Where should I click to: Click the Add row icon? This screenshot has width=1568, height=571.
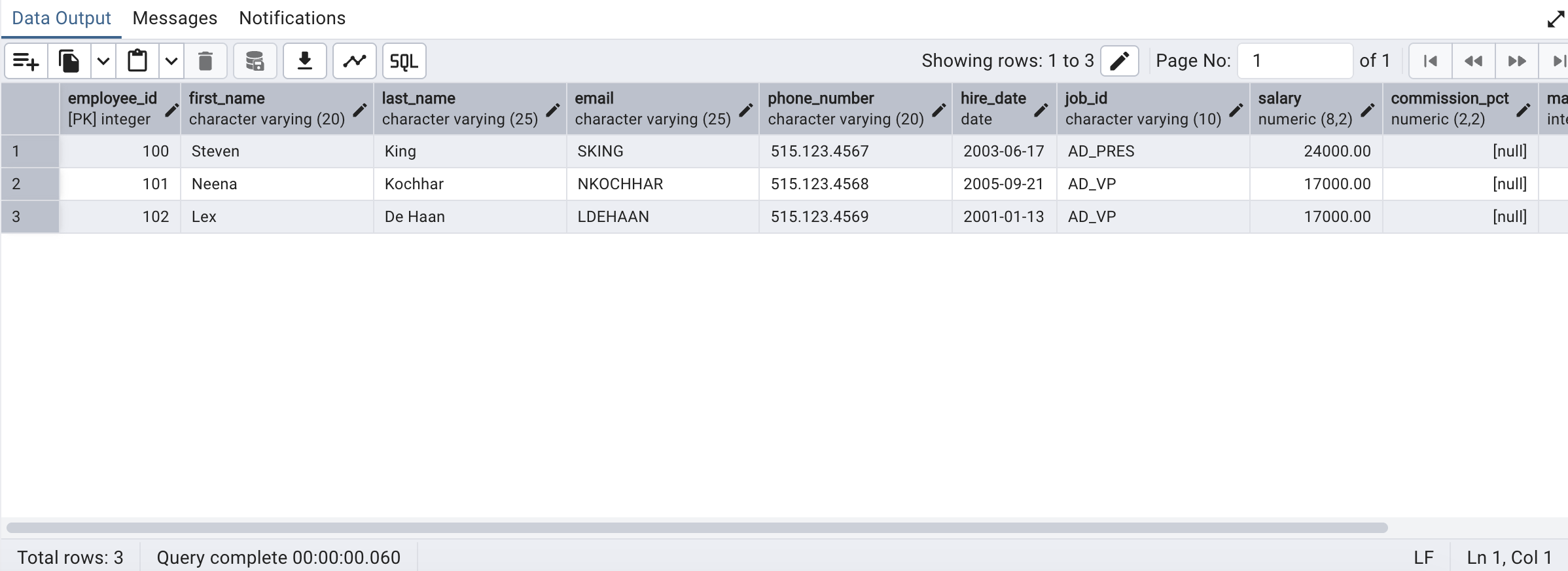pyautogui.click(x=26, y=61)
